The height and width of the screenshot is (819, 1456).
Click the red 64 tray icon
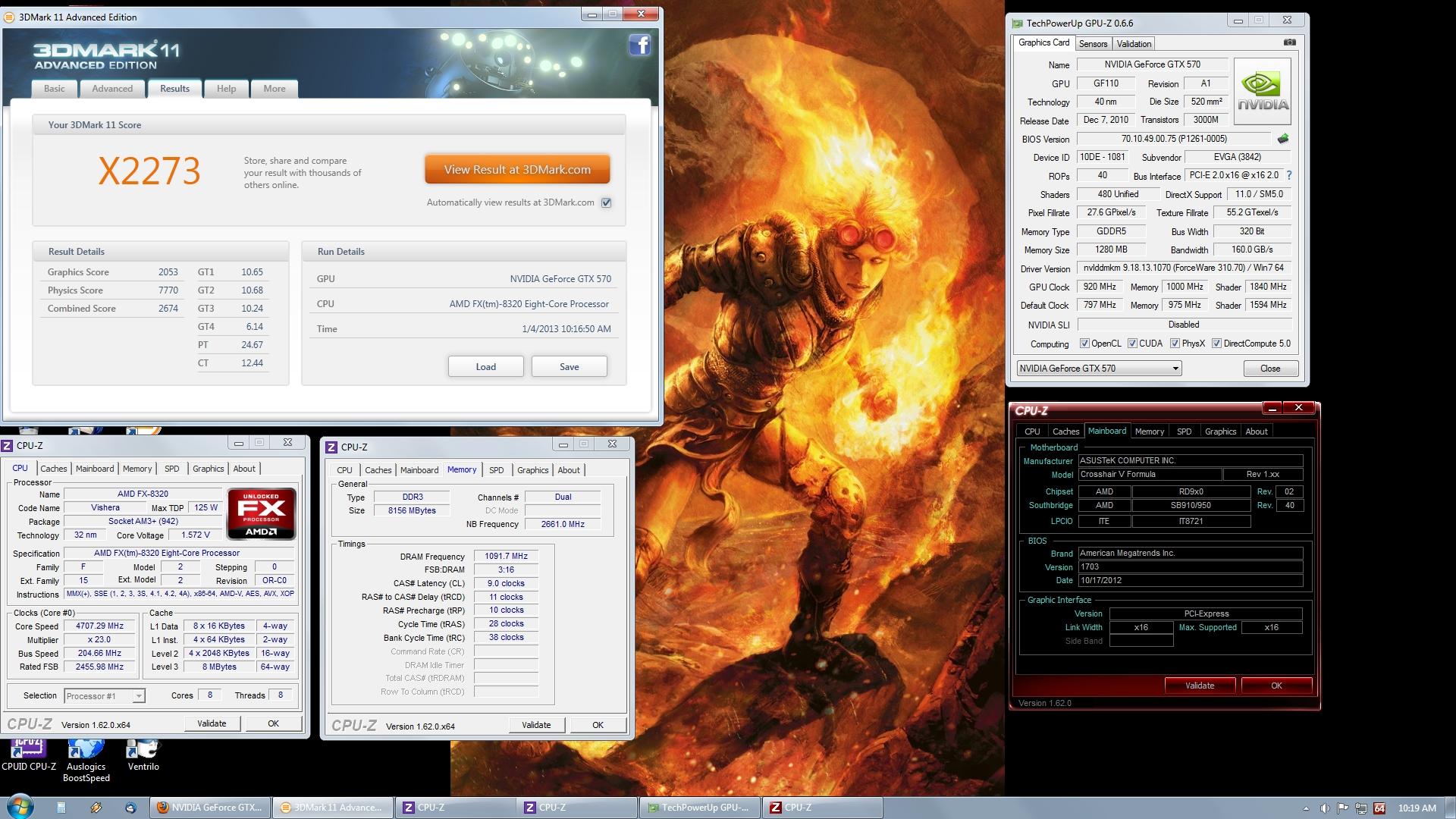pyautogui.click(x=1379, y=808)
